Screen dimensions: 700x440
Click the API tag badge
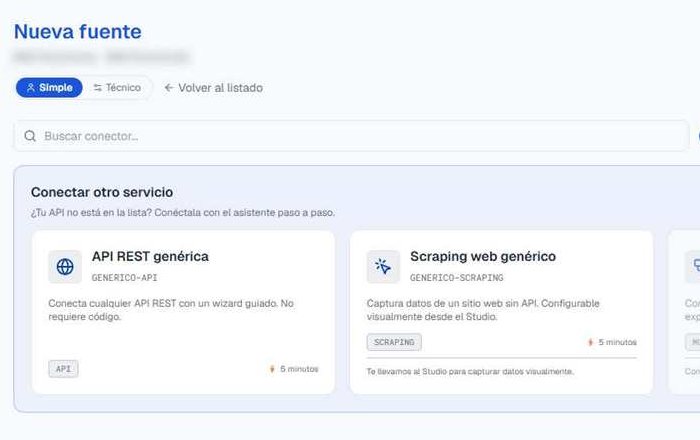coord(63,369)
